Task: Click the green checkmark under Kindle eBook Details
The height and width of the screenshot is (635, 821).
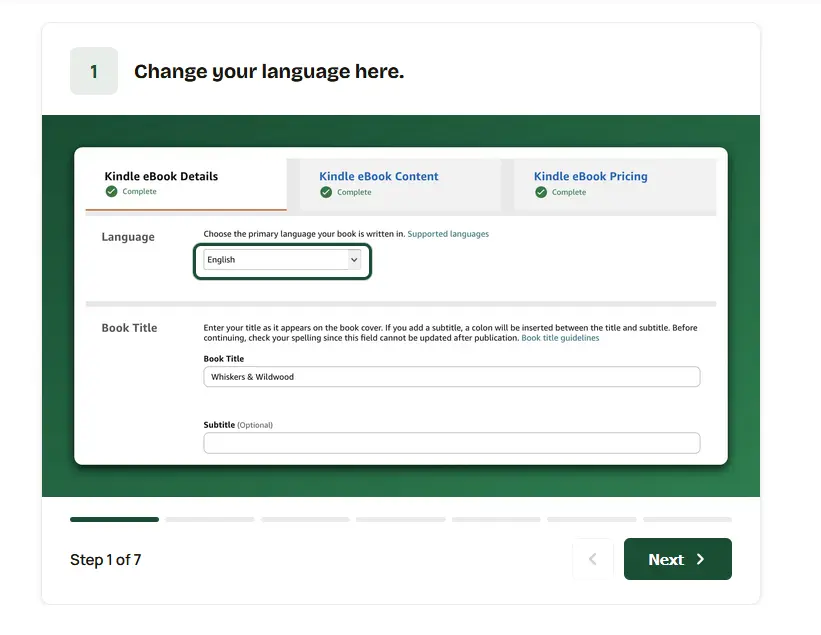Action: 112,192
